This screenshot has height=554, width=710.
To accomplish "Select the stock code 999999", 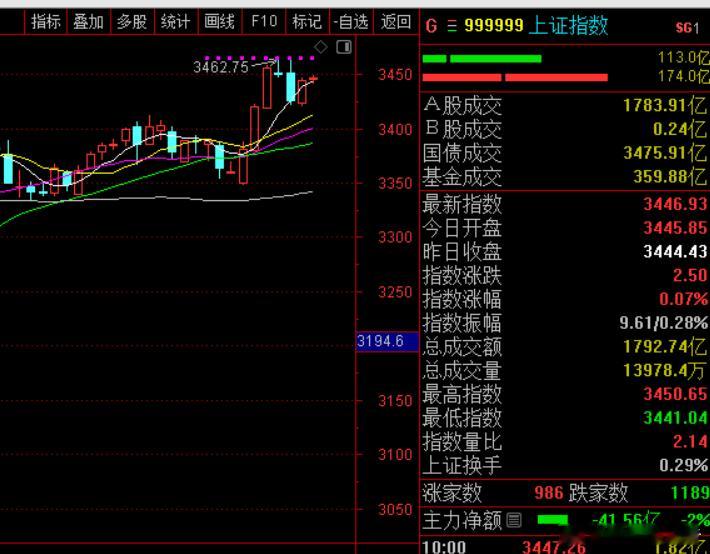I will point(494,25).
